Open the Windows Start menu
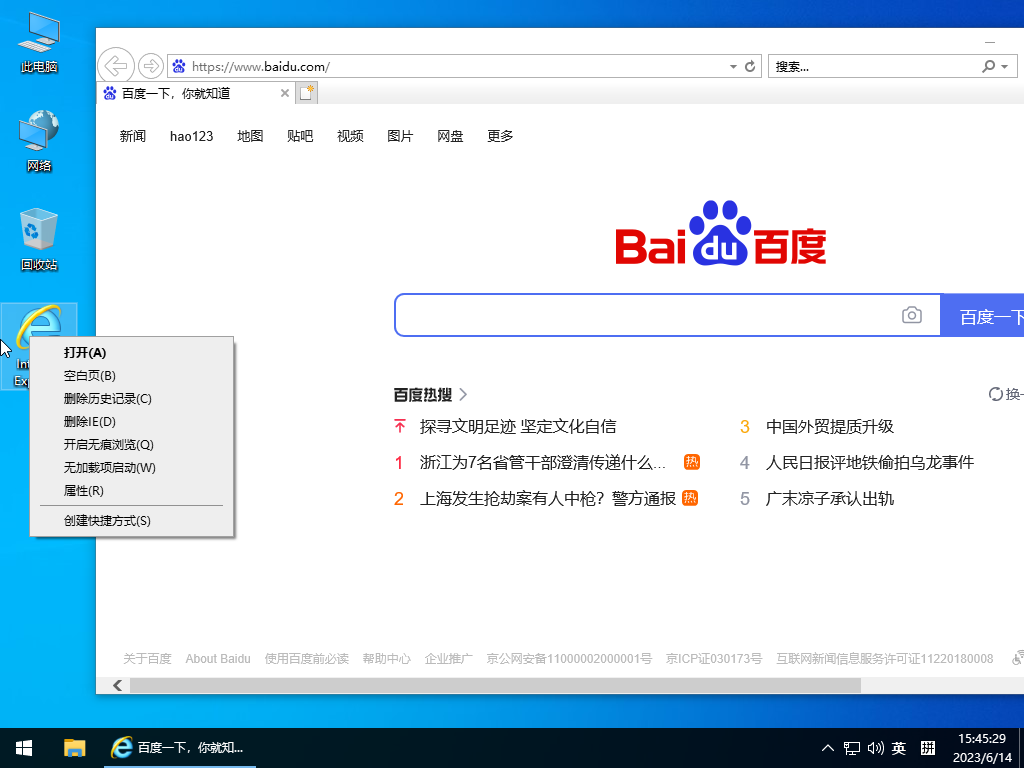This screenshot has height=768, width=1024. (24, 748)
